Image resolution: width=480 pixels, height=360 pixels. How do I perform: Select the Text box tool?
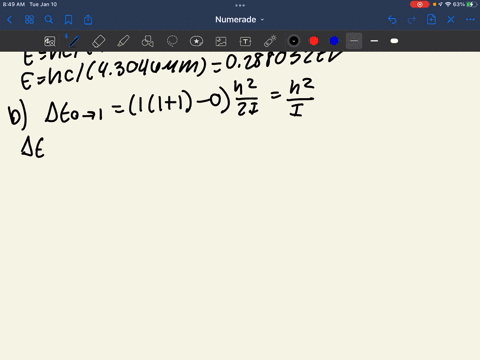coord(245,41)
